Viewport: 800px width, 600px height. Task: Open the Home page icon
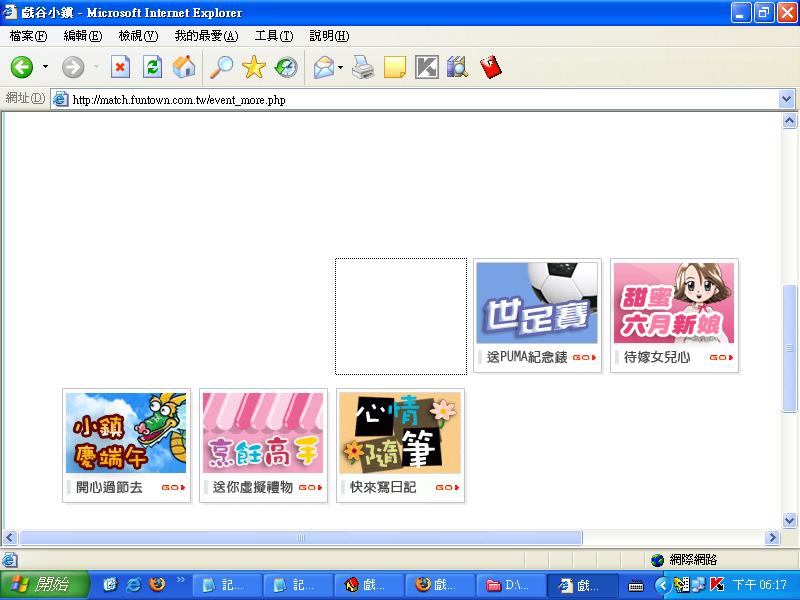184,67
